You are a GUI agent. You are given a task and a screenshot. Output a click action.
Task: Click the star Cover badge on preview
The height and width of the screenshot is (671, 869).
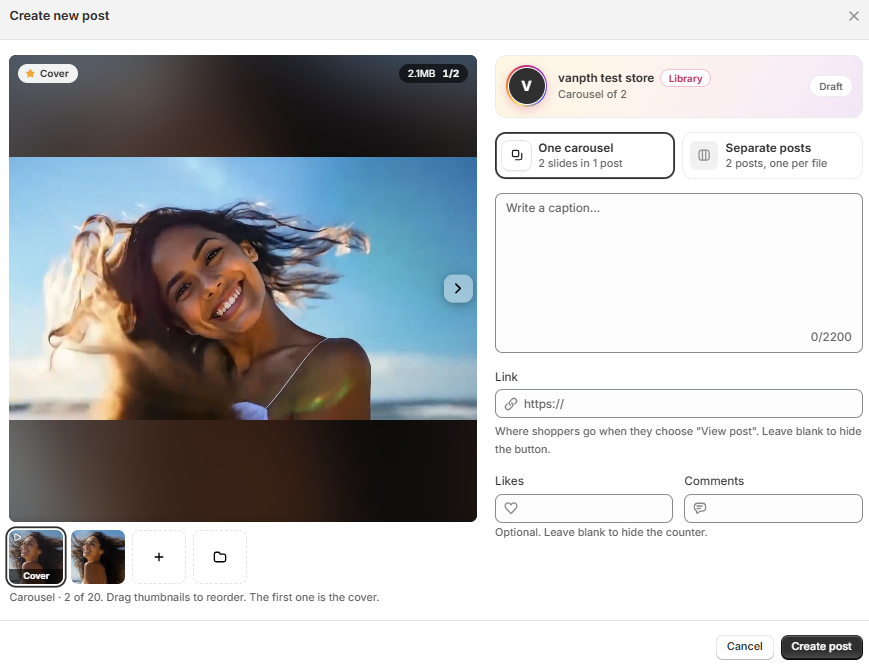point(48,74)
